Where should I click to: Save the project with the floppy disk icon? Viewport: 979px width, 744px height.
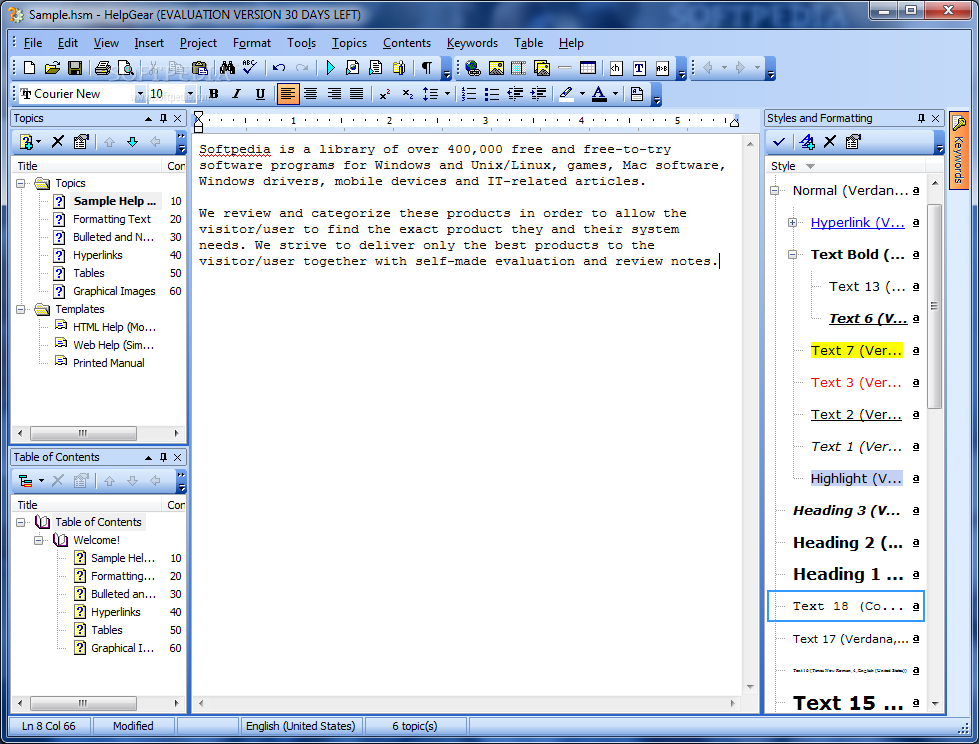(x=75, y=68)
